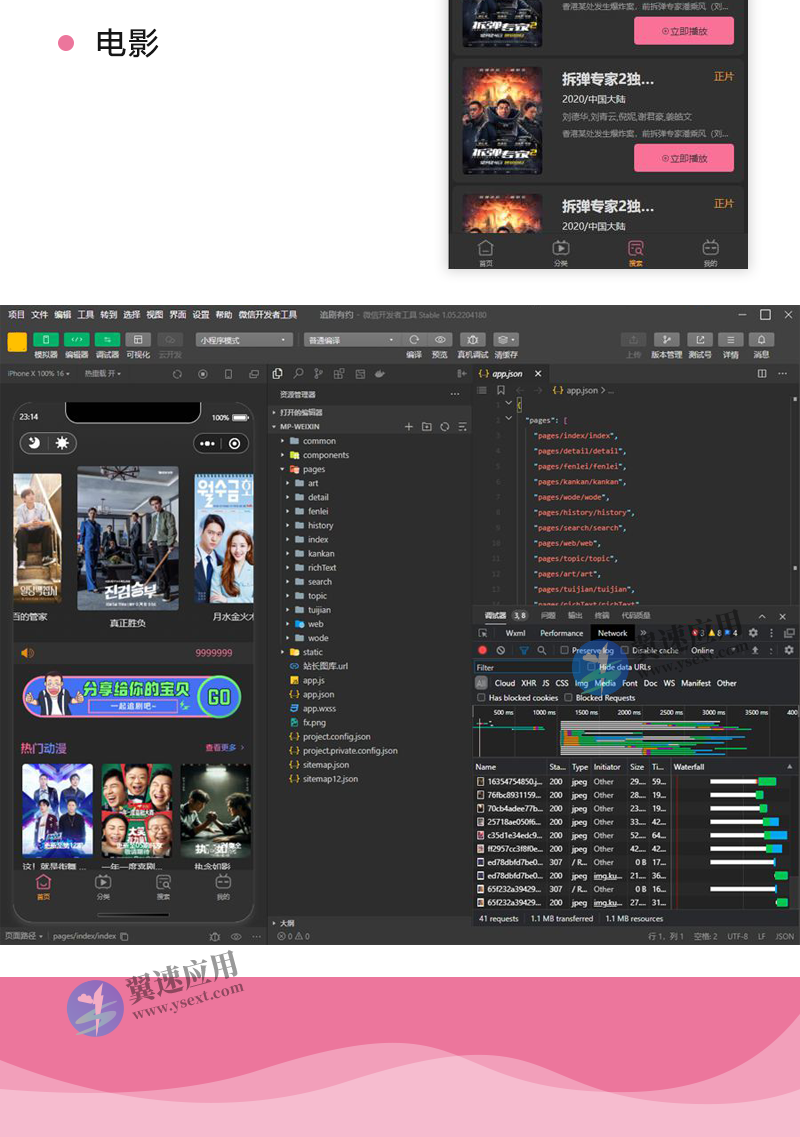Open the 编辑器 code editor icon
The height and width of the screenshot is (1137, 800).
coord(77,340)
